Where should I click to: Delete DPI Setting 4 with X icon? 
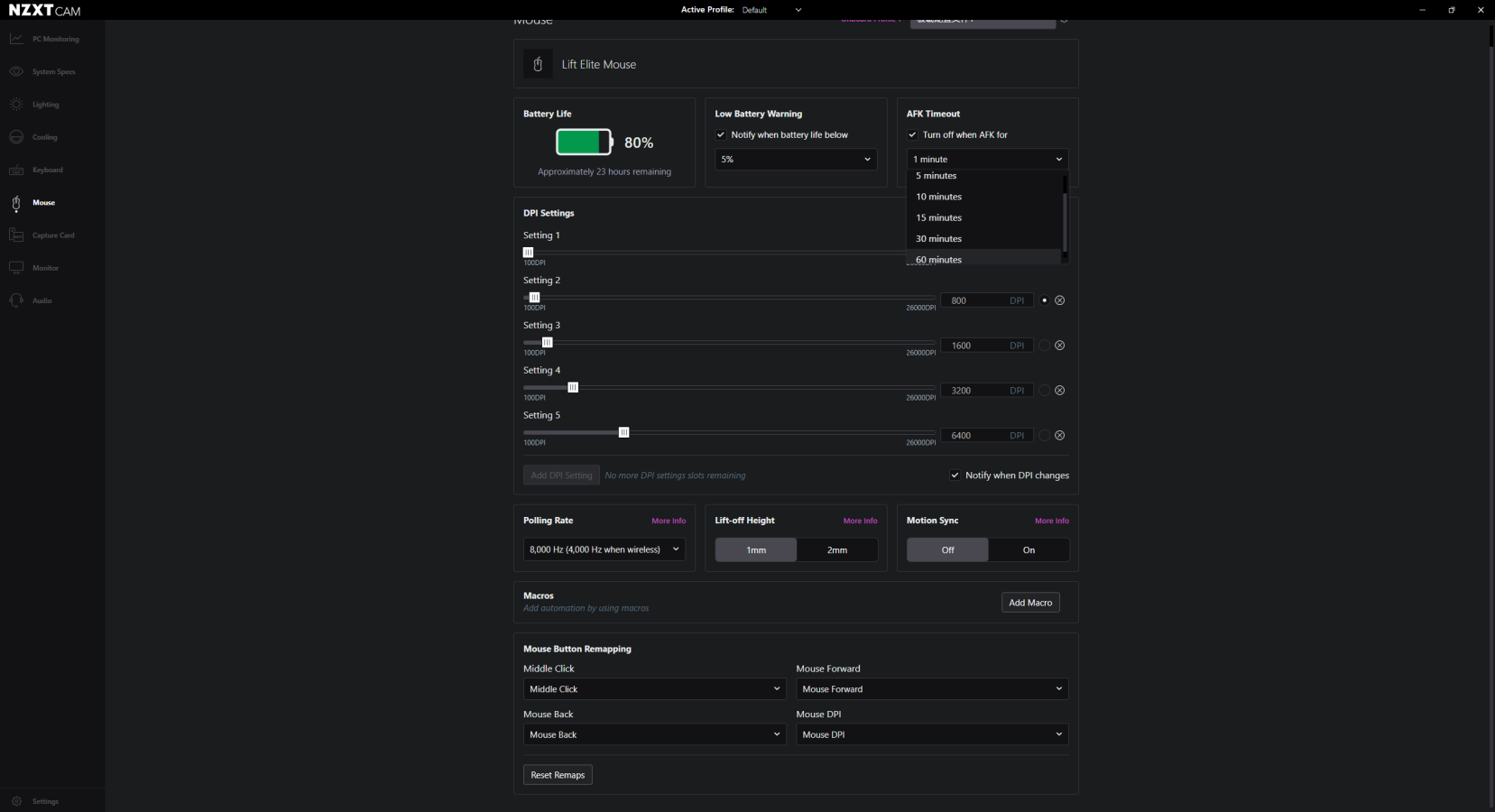tap(1060, 391)
